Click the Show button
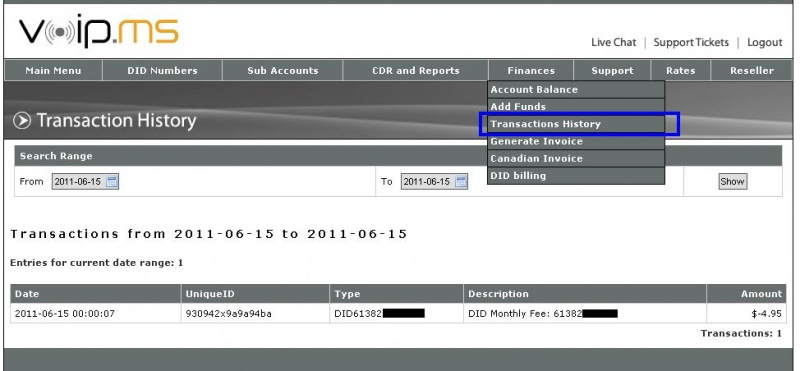This screenshot has width=800, height=371. tap(732, 182)
